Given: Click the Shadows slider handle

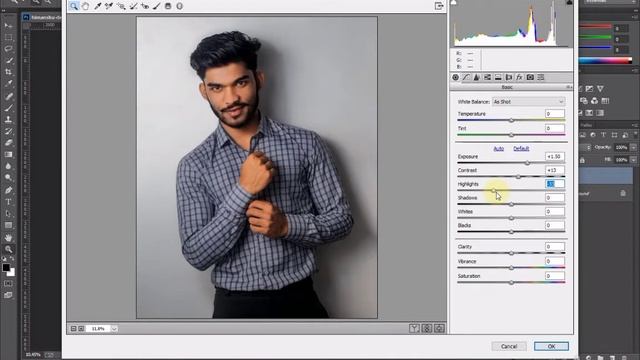Looking at the screenshot, I should [511, 204].
